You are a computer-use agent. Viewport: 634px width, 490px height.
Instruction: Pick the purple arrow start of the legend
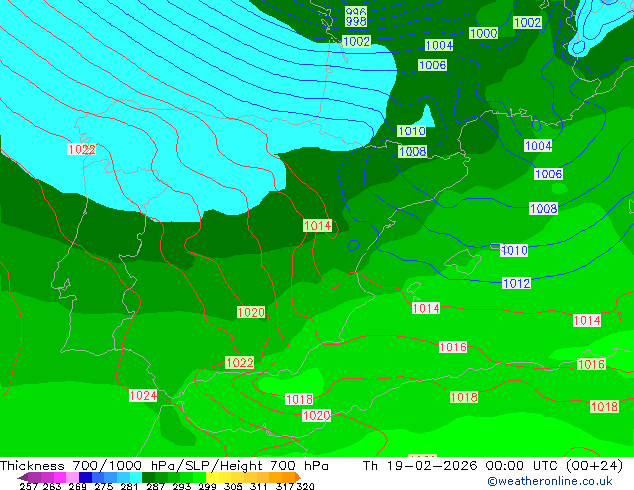point(23,477)
